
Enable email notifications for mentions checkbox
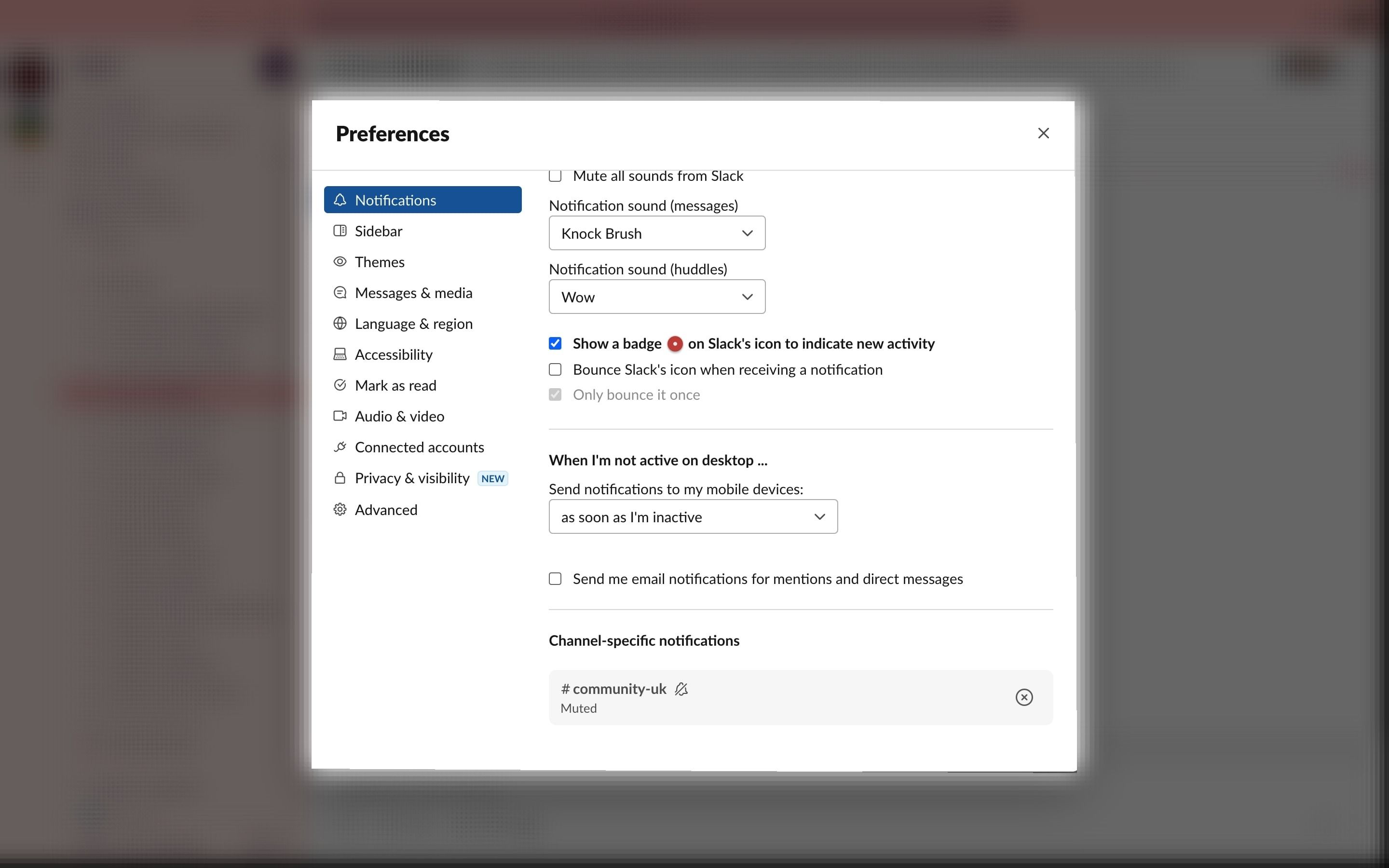pyautogui.click(x=555, y=579)
